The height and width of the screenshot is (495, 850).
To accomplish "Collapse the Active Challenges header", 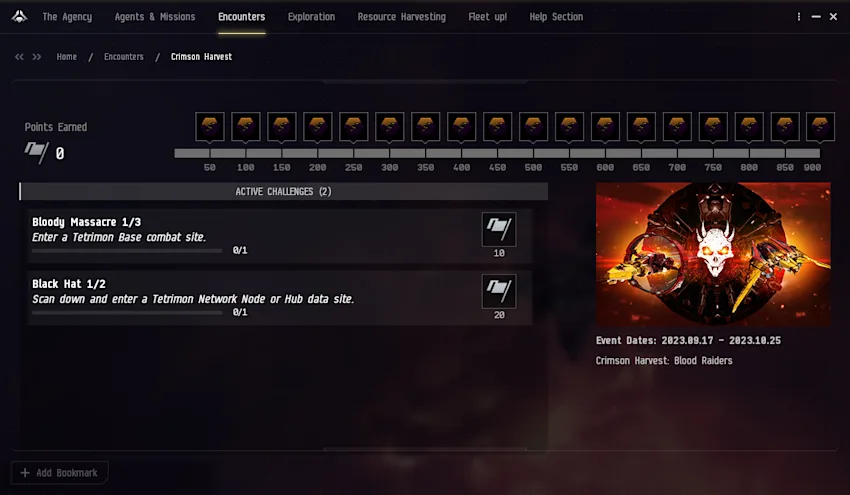I will tap(284, 191).
